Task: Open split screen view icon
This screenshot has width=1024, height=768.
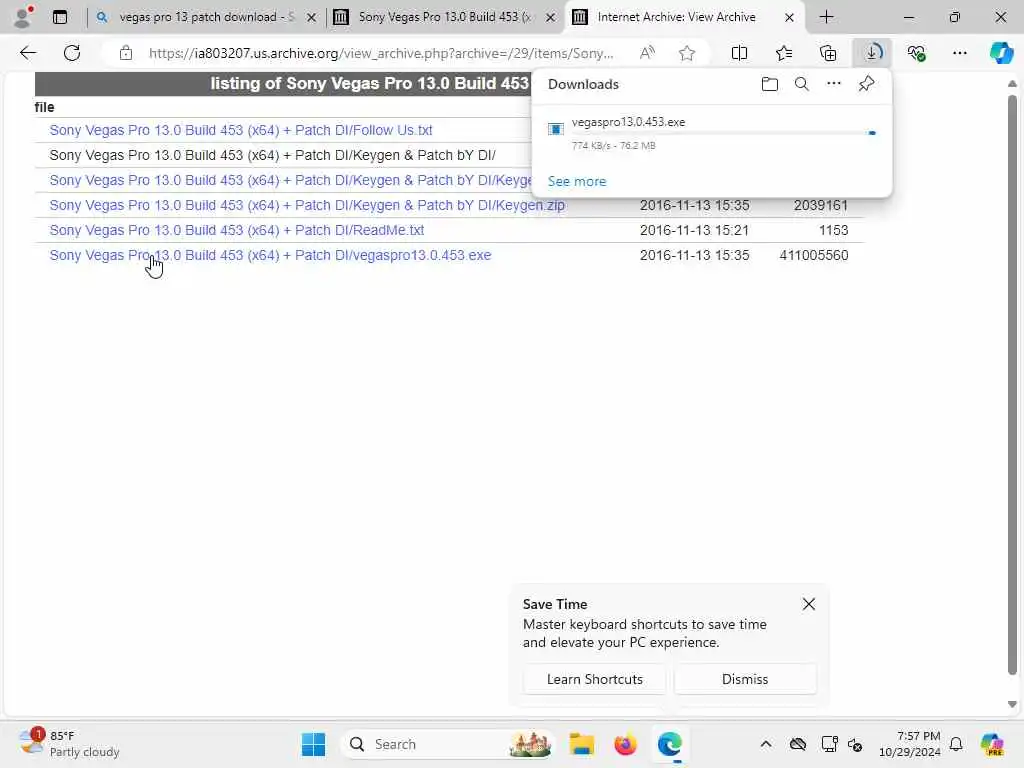Action: 739,53
